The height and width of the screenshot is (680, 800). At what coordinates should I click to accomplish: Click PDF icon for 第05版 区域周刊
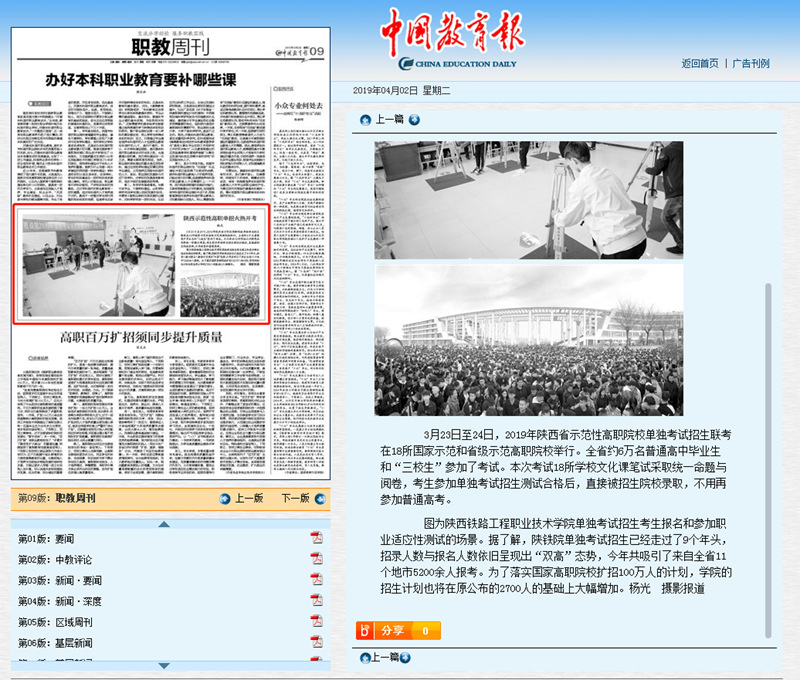pyautogui.click(x=316, y=621)
